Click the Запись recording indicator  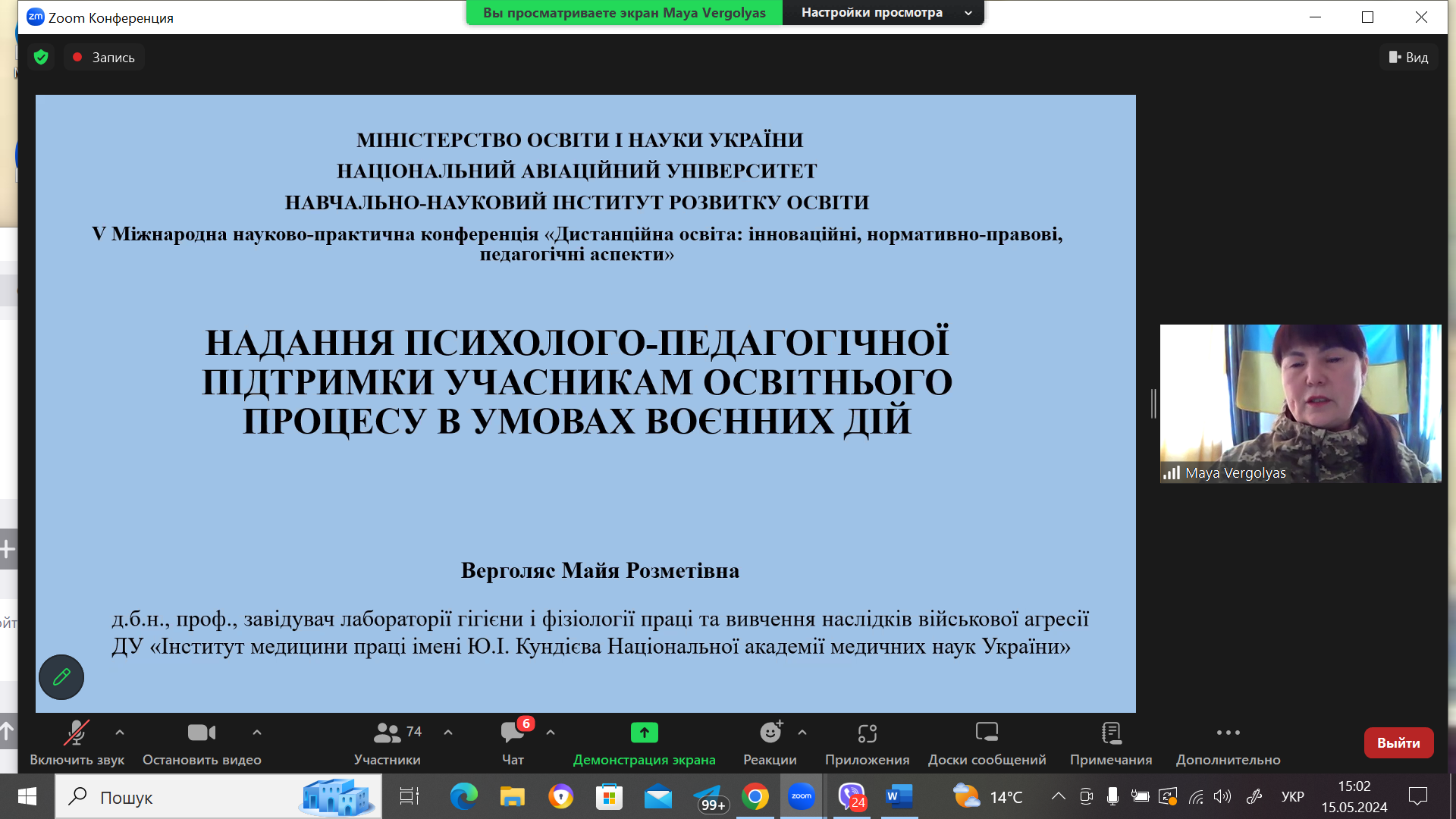click(x=104, y=57)
